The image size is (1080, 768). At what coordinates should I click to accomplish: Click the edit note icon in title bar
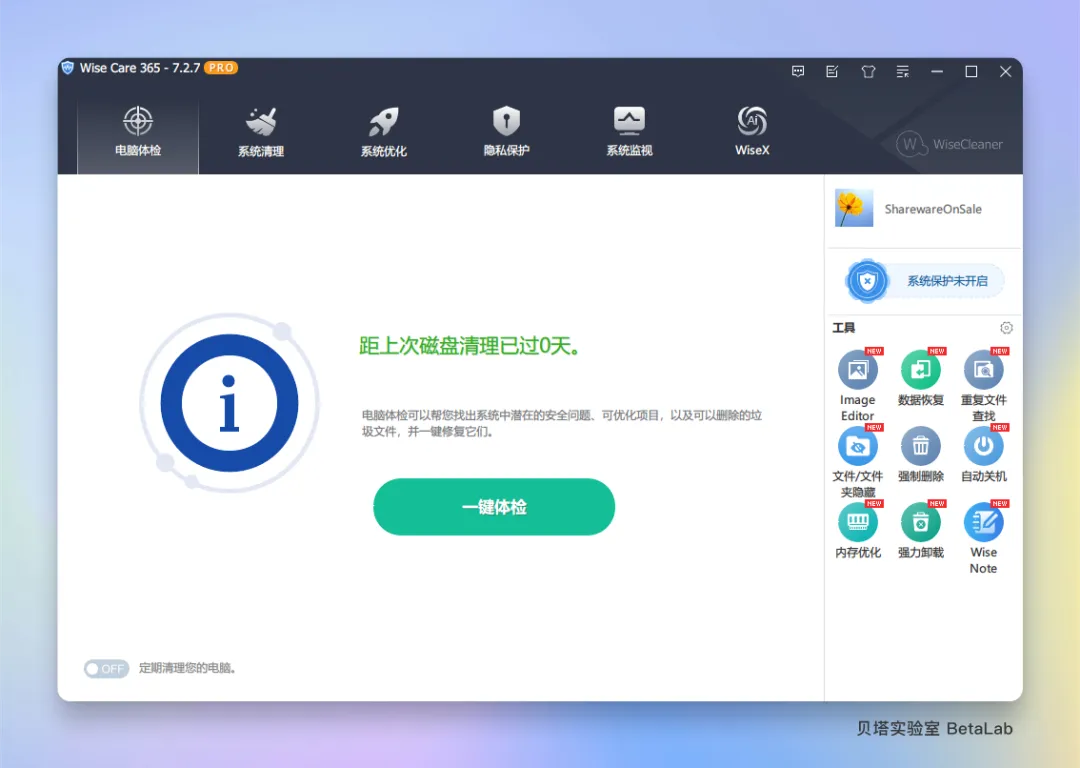coord(832,71)
